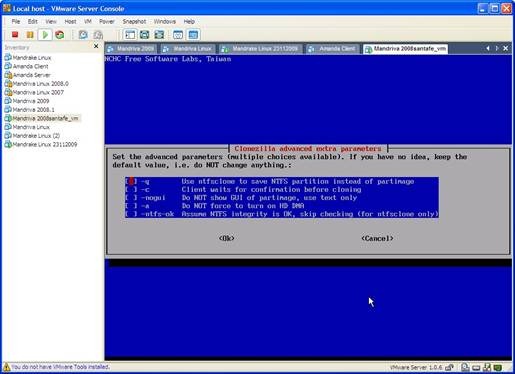Click the green Power On play button
Viewport: 515px width, 374px height.
click(x=45, y=35)
